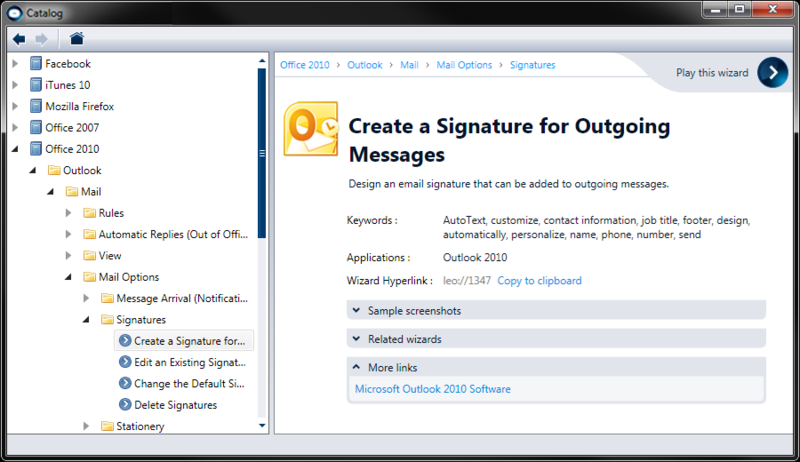Expand the Rules folder node

pyautogui.click(x=68, y=213)
